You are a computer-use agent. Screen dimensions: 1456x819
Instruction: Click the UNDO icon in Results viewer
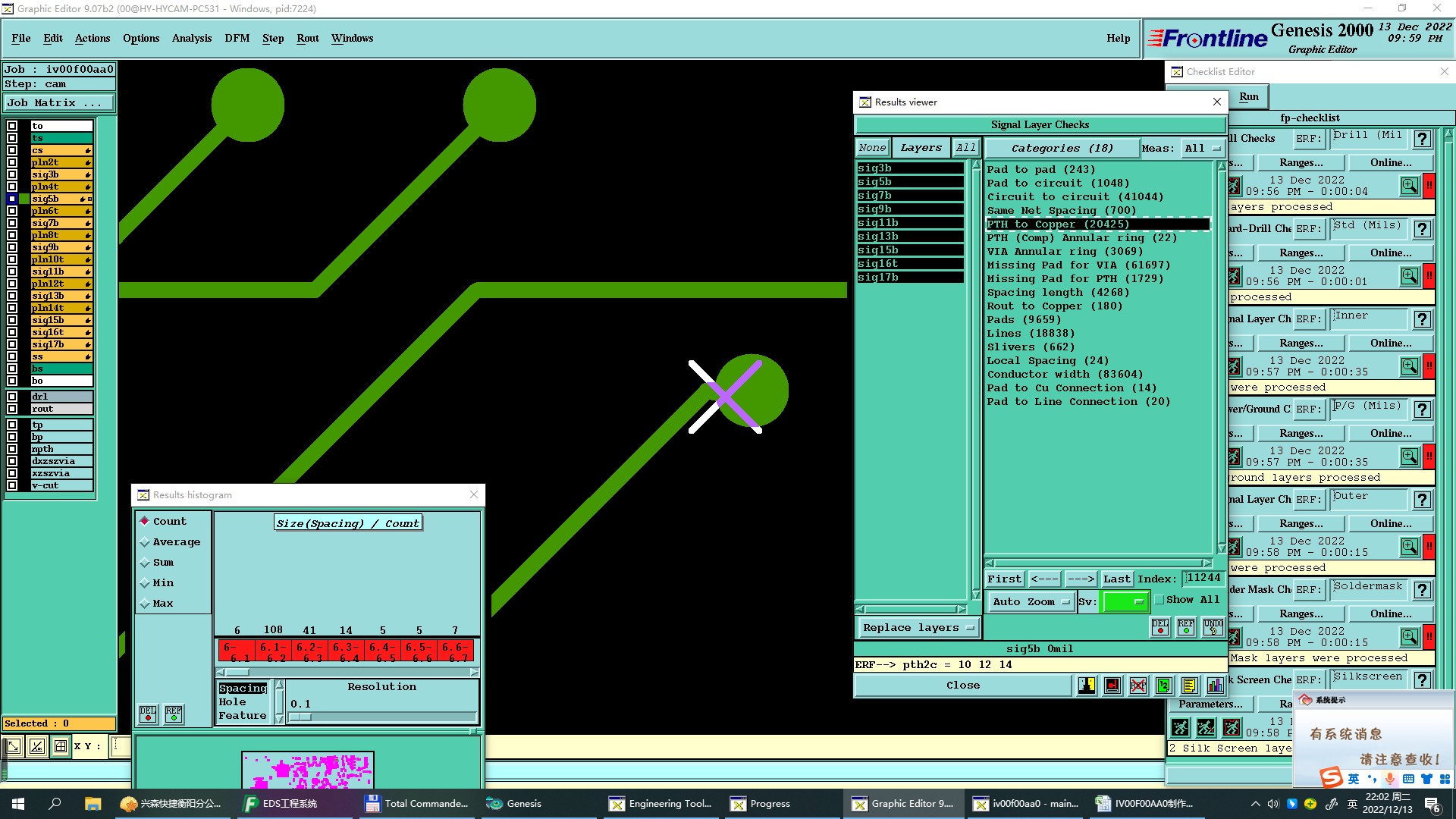point(1213,627)
